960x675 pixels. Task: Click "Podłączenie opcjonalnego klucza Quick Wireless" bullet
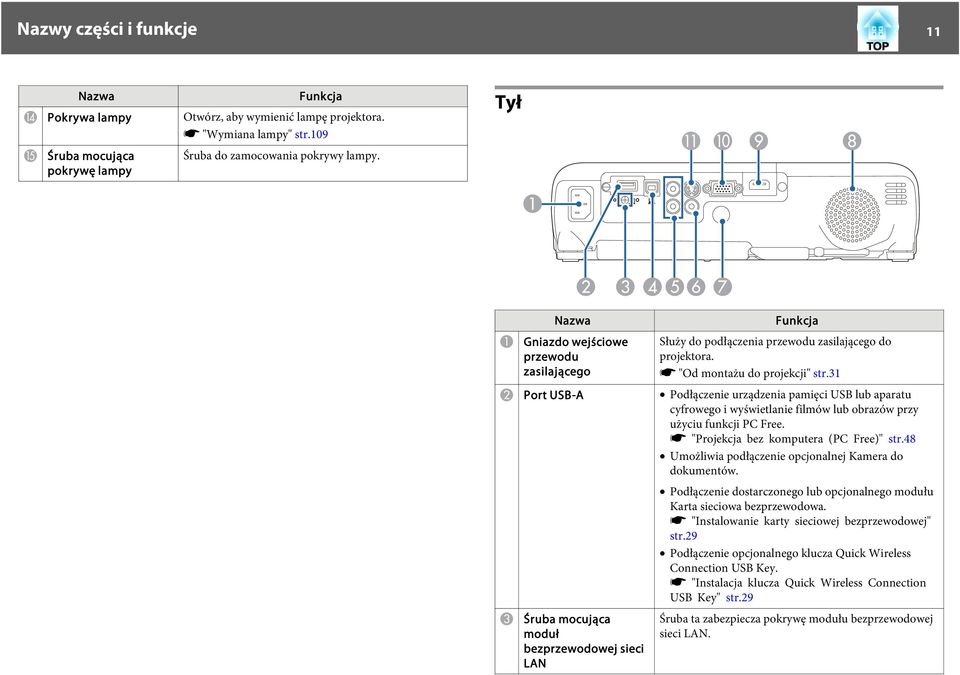[x=790, y=560]
